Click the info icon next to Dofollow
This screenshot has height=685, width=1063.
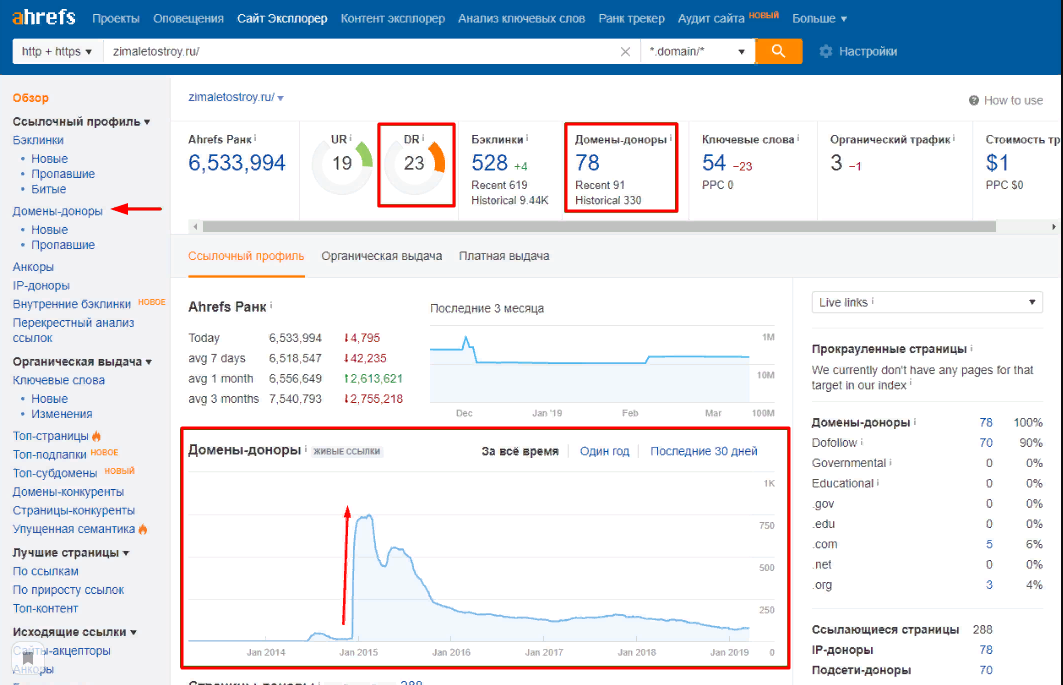click(862, 442)
